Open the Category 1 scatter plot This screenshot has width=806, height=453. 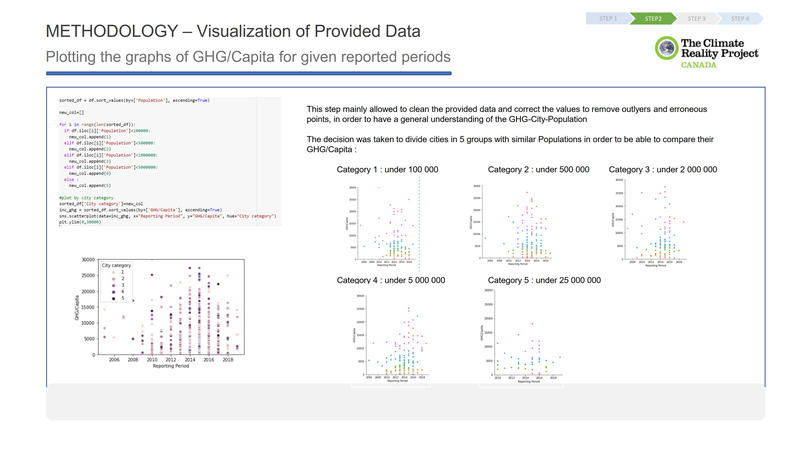(382, 225)
